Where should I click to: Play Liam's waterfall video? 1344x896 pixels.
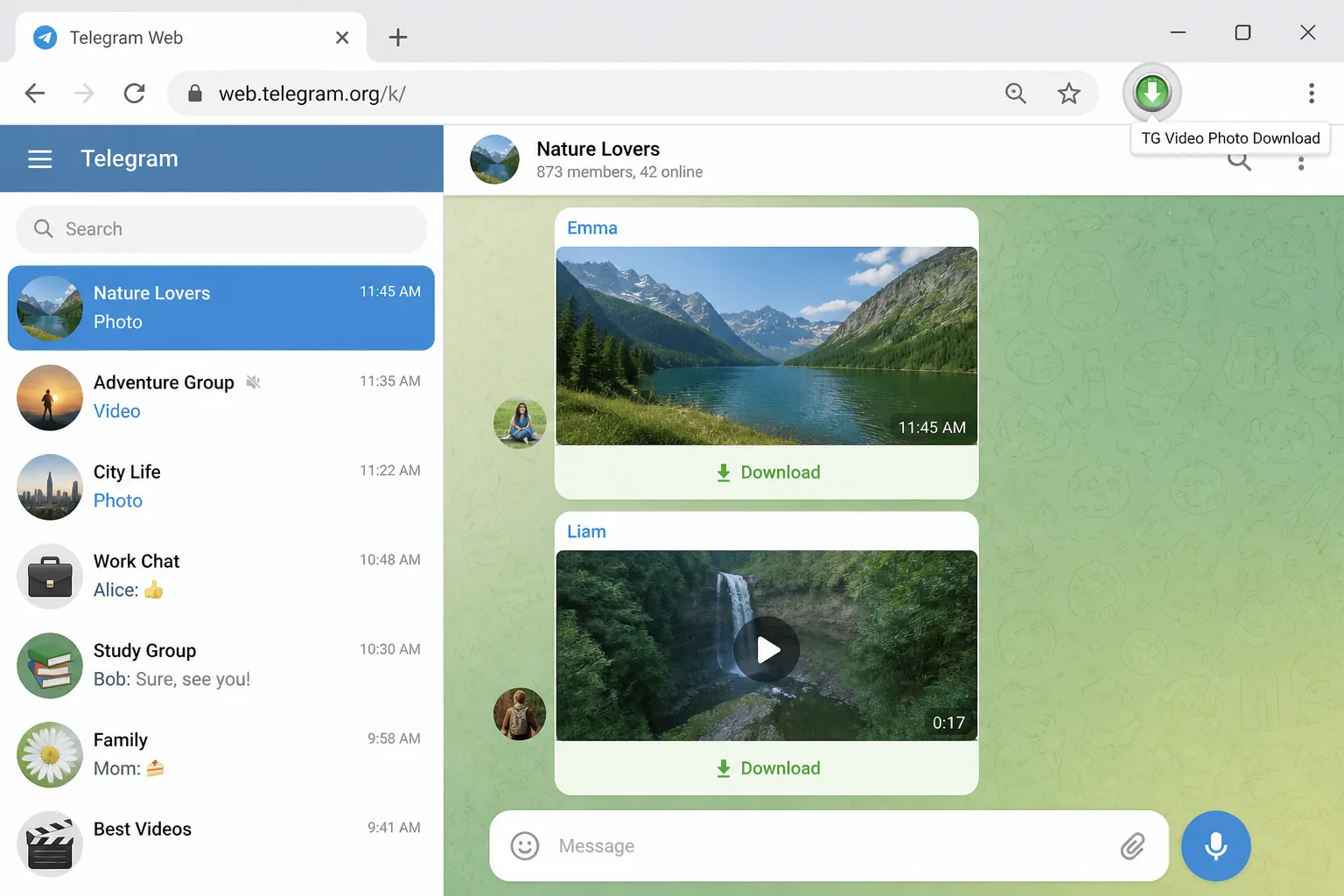(x=766, y=649)
